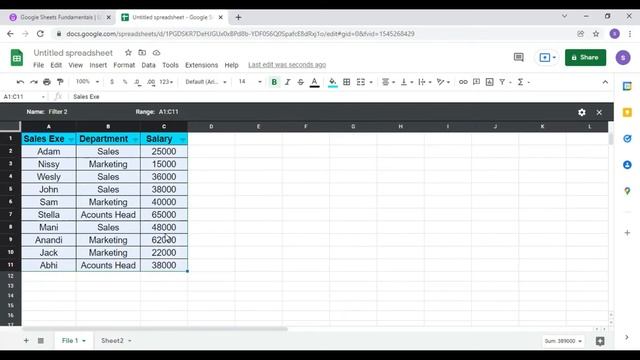640x360 pixels.
Task: Switch to the Sheet2 tab
Action: (x=116, y=340)
